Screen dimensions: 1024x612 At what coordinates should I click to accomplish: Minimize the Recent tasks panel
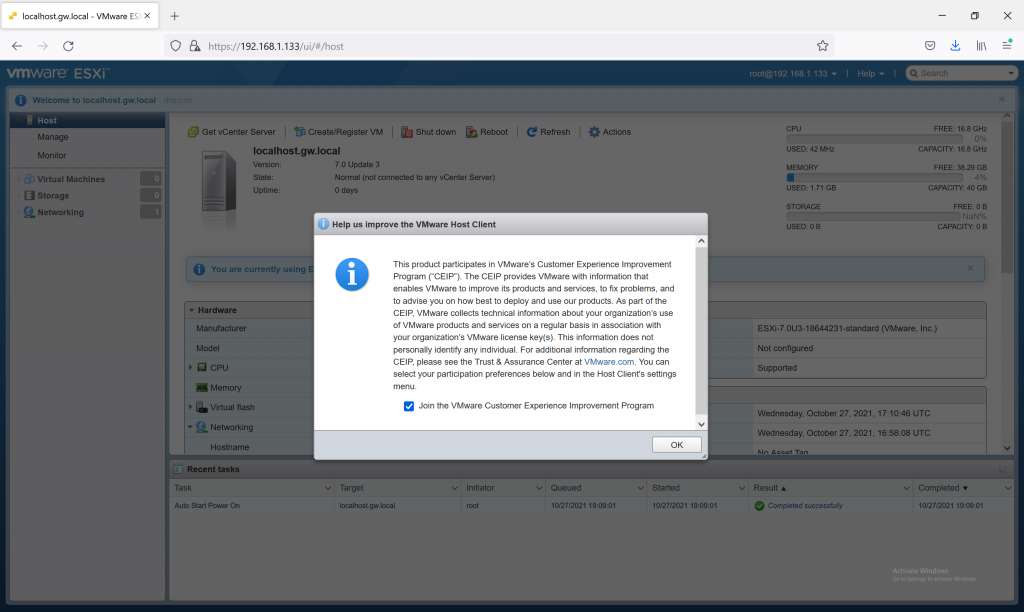[1002, 469]
